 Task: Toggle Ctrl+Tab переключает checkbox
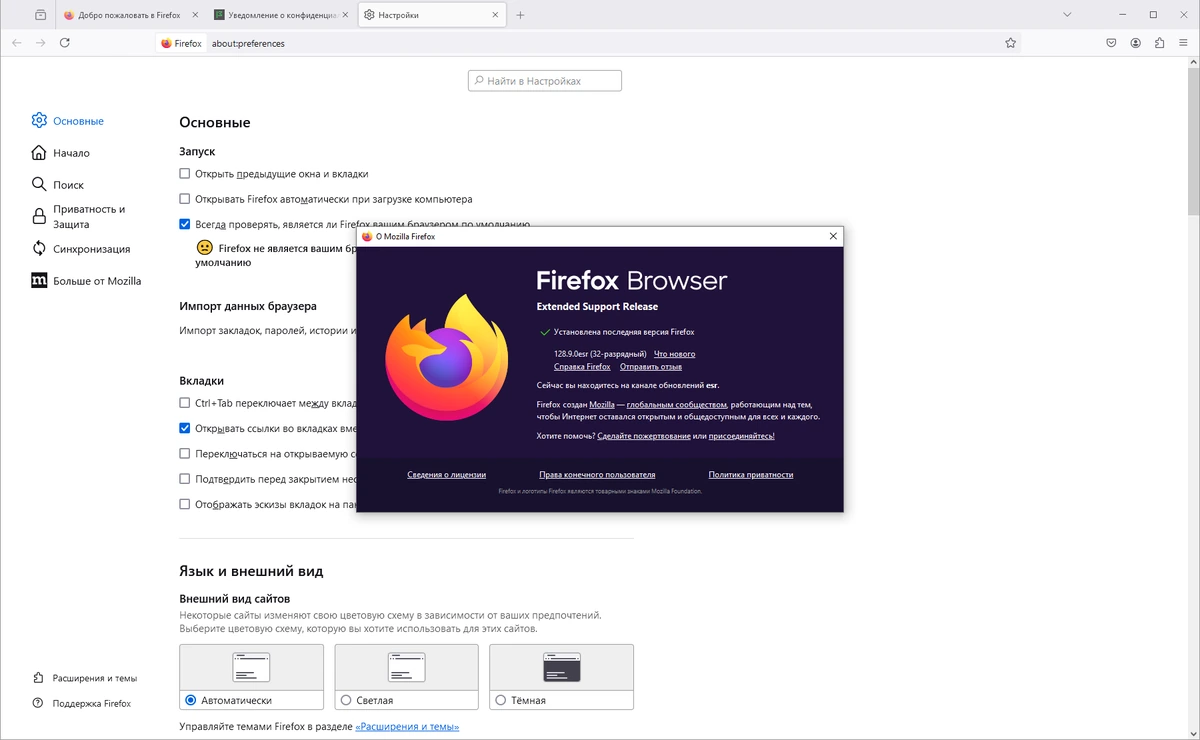(184, 403)
